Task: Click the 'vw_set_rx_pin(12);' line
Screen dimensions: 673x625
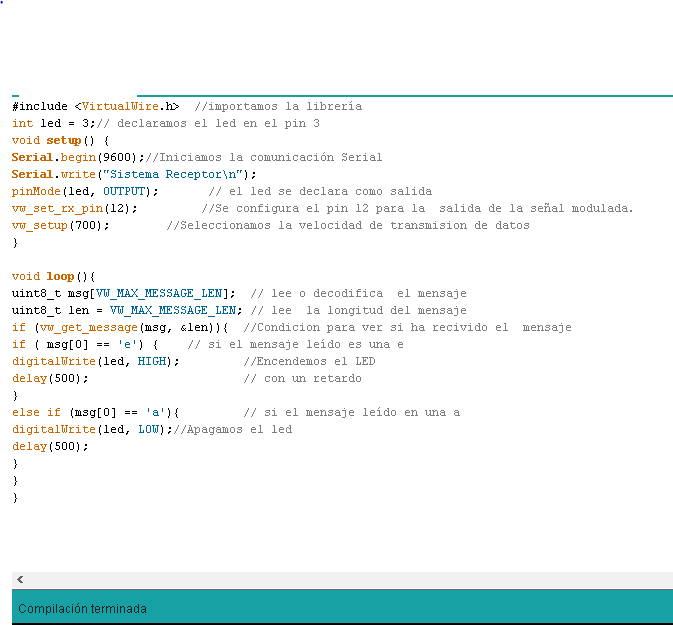Action: (75, 209)
